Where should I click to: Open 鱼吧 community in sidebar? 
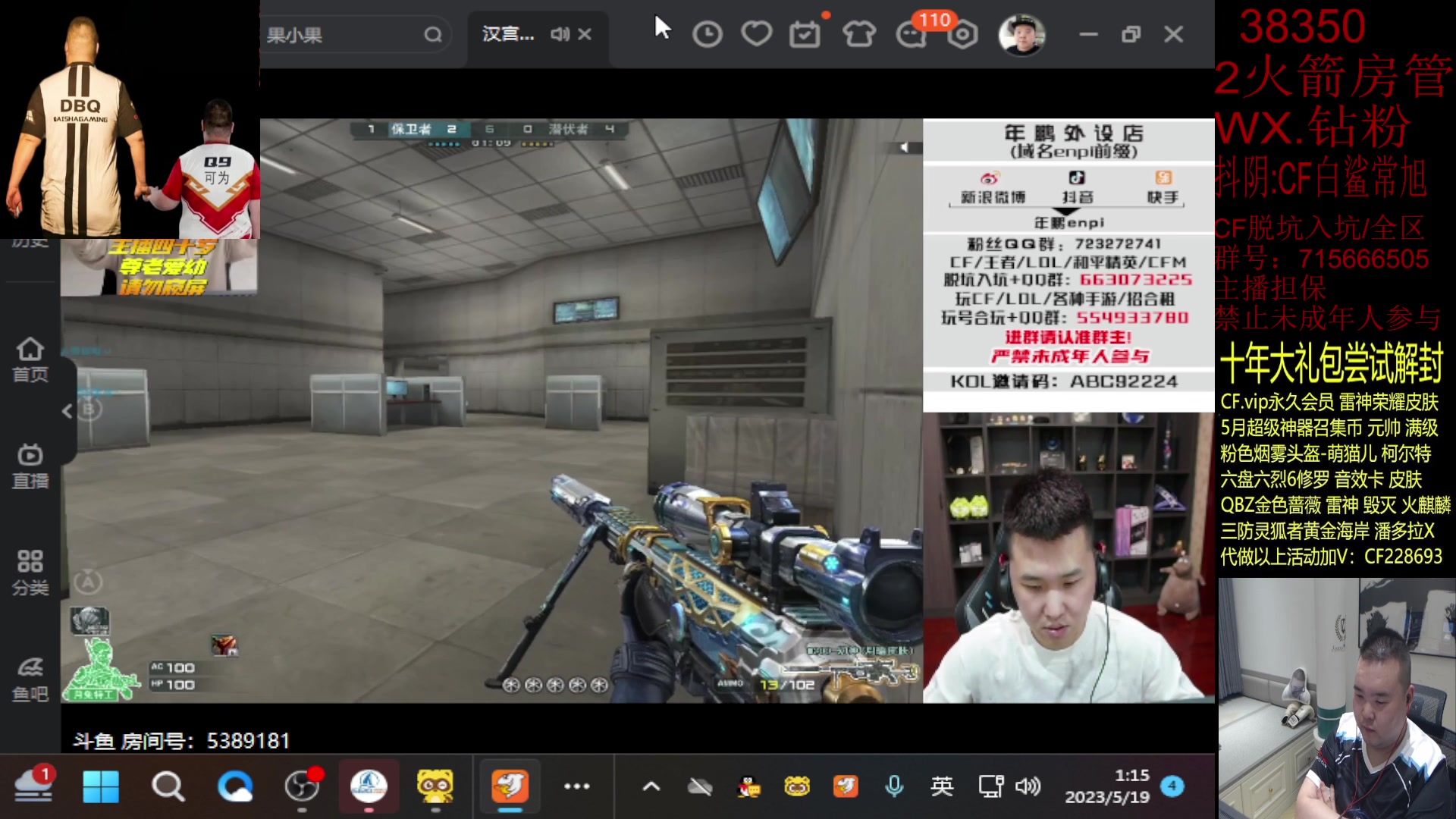30,679
